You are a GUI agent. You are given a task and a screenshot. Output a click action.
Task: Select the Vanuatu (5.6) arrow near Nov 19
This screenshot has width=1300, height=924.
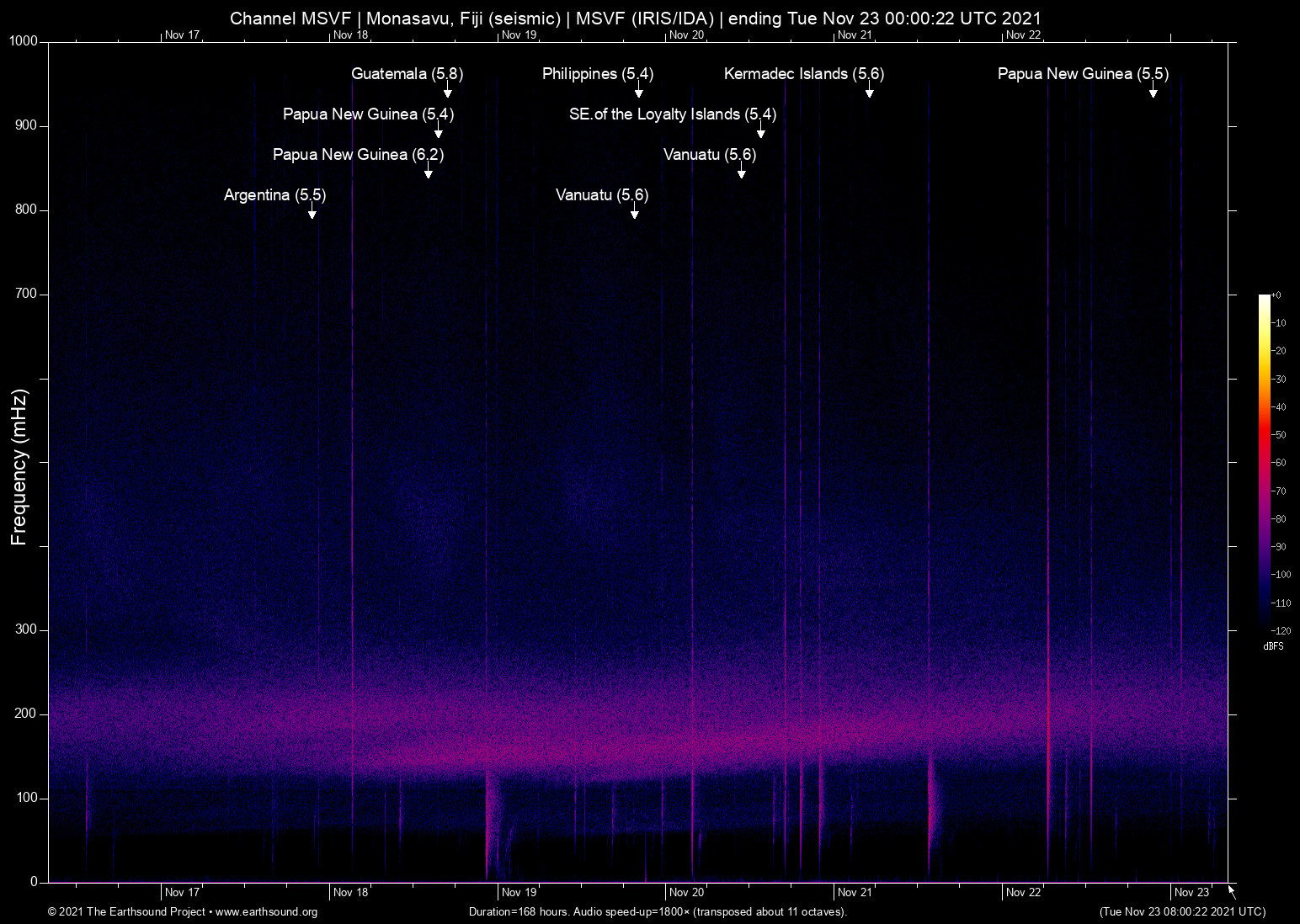point(636,213)
